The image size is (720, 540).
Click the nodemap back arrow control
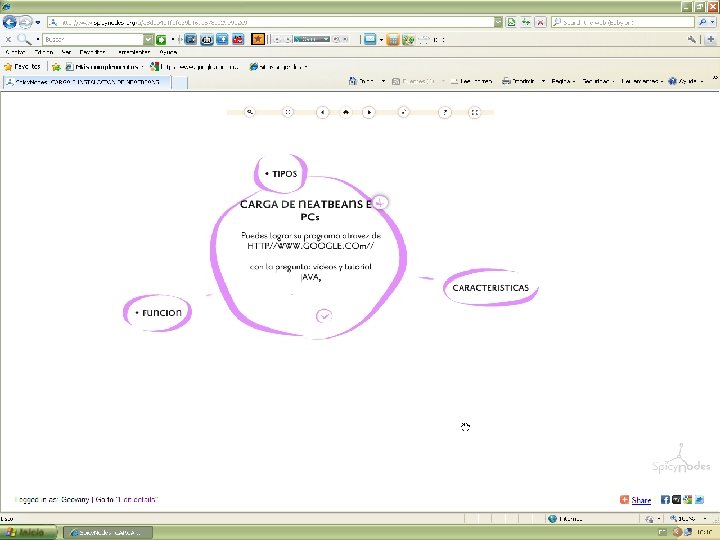coord(322,112)
